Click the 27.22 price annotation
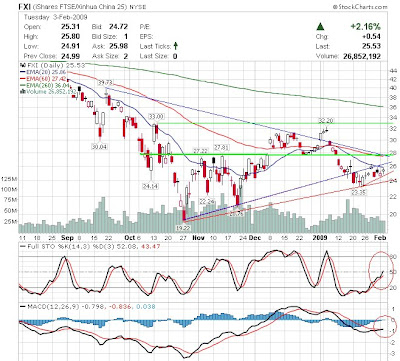This screenshot has width=400, height=361. 201,151
